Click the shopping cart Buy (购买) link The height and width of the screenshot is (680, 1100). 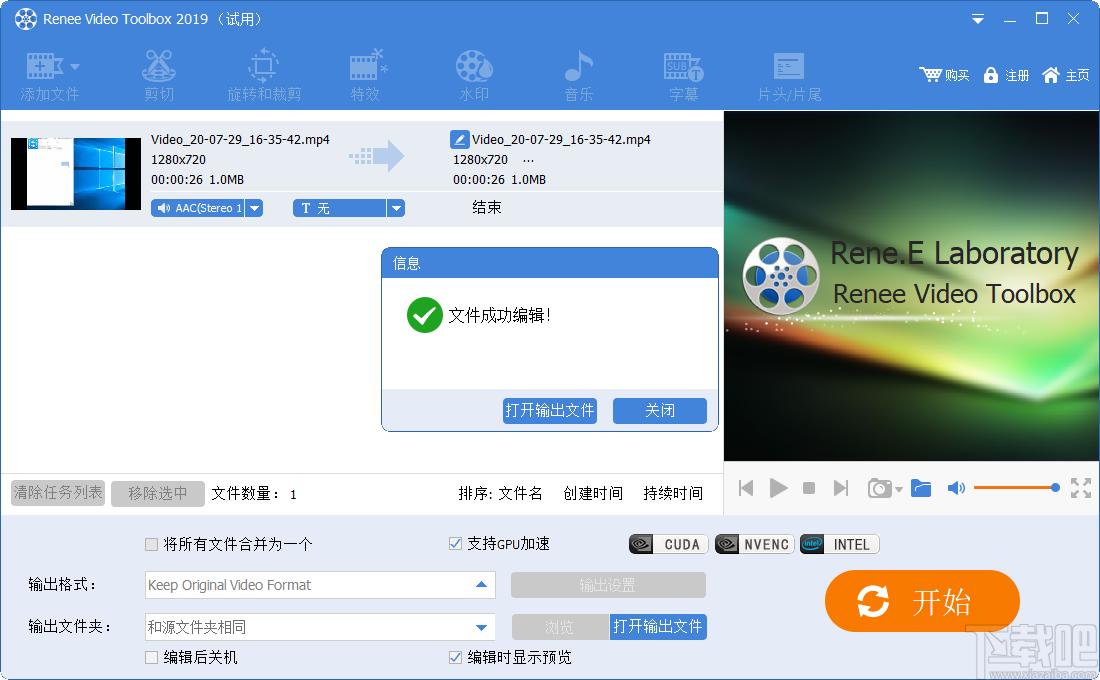pyautogui.click(x=944, y=75)
